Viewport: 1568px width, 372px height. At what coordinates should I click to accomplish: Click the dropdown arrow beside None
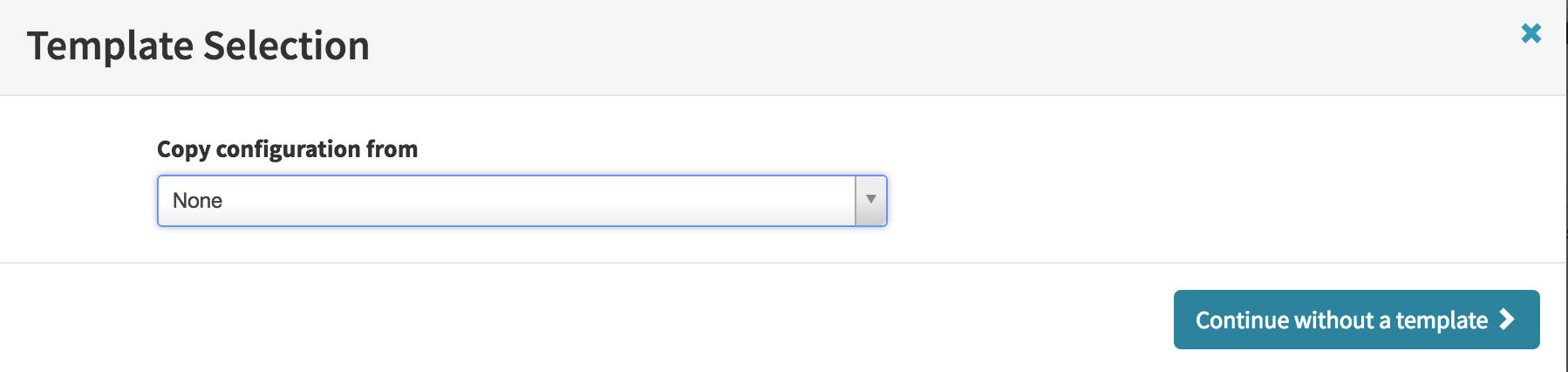click(870, 200)
